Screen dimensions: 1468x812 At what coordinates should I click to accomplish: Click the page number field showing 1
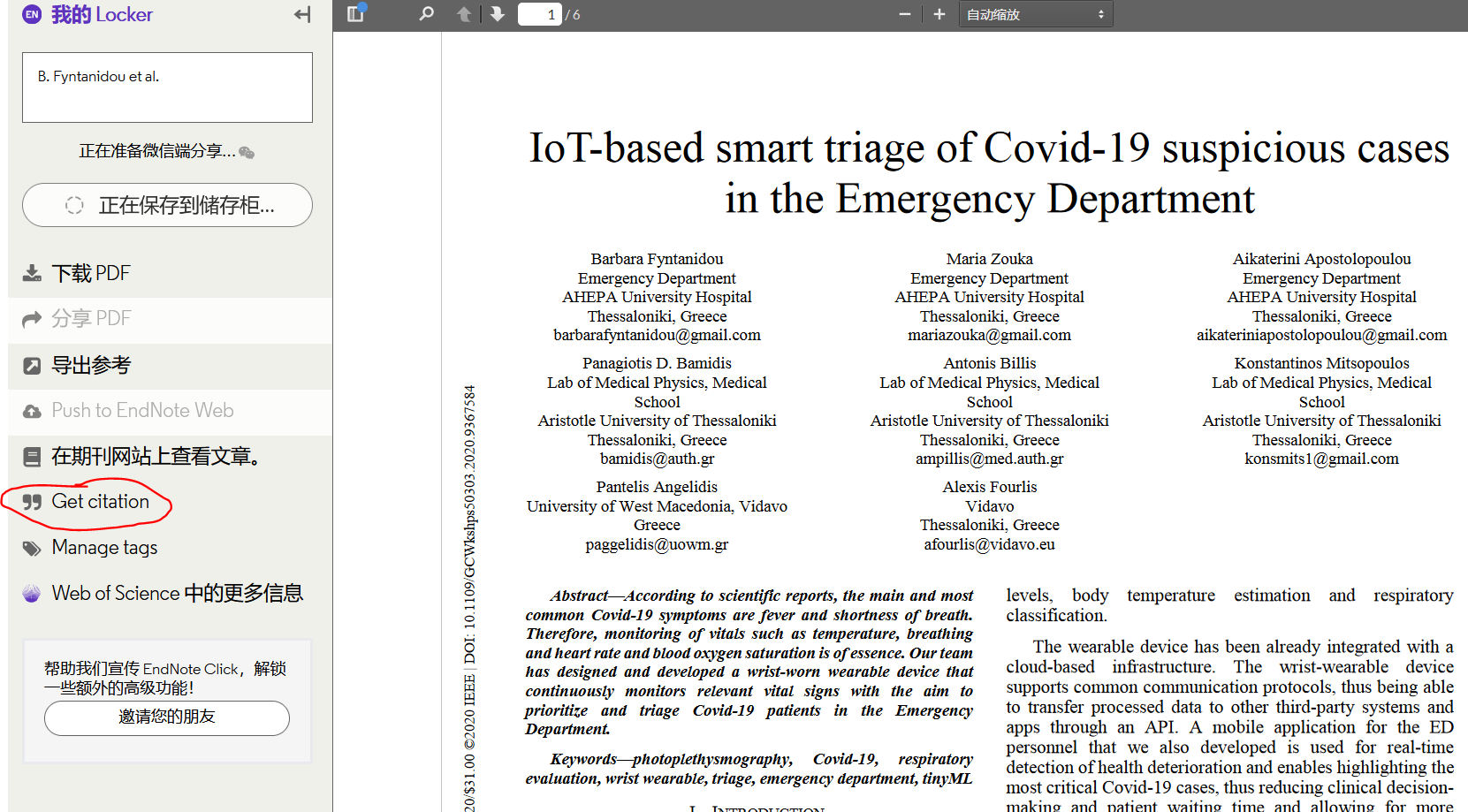(x=540, y=14)
